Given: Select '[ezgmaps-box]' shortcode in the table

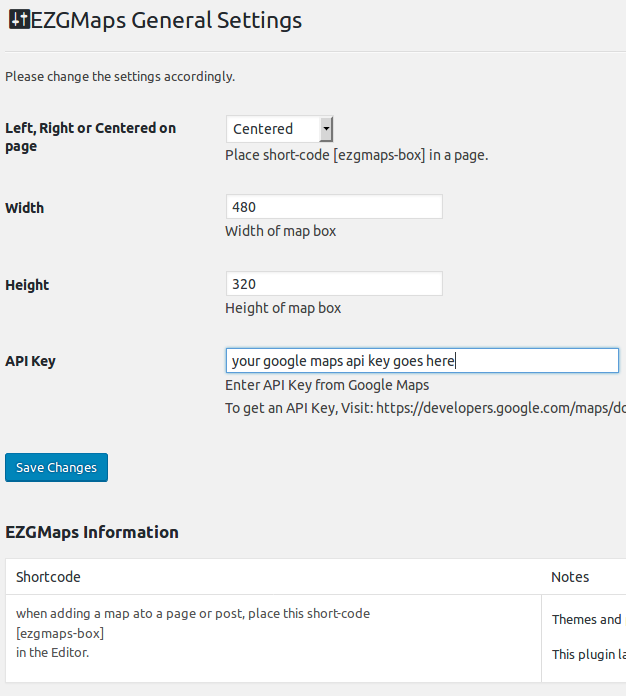Looking at the screenshot, I should point(60,633).
